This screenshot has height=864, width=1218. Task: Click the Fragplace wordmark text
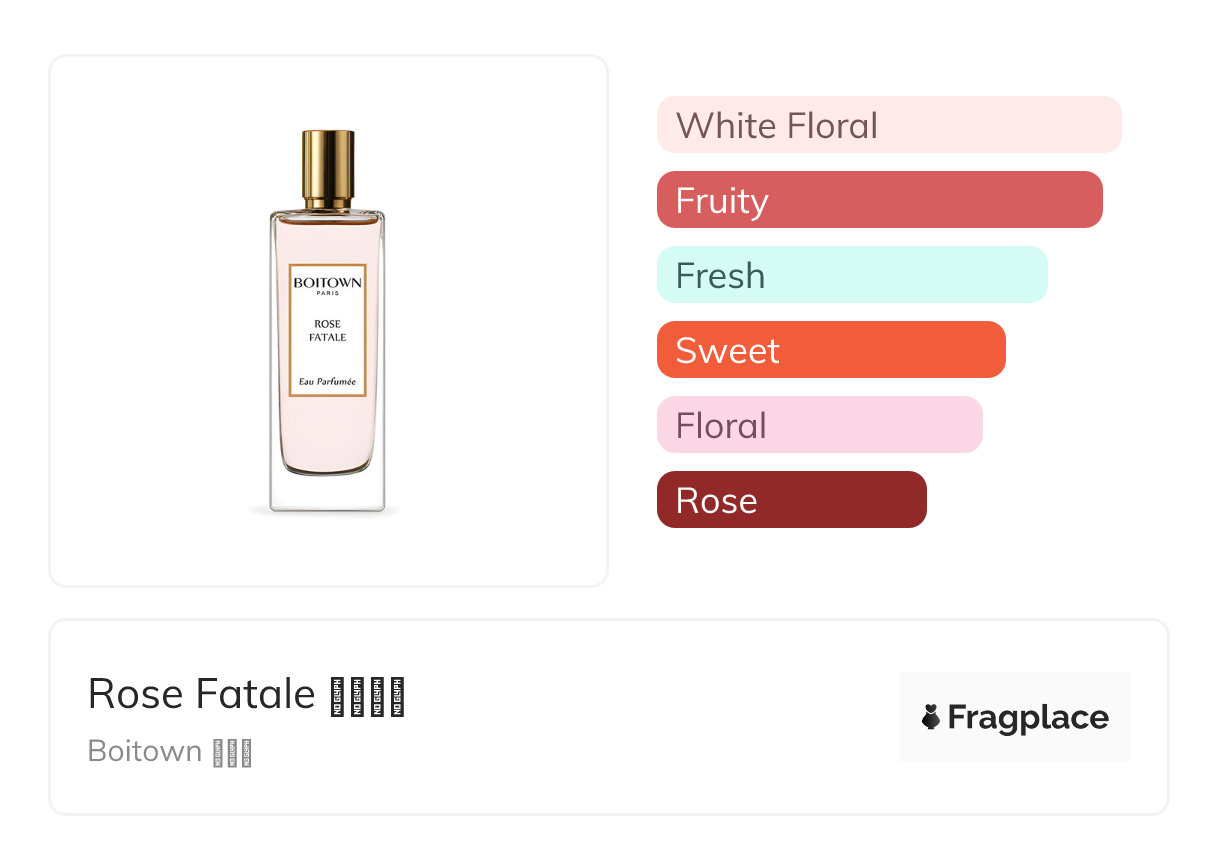(x=1028, y=717)
